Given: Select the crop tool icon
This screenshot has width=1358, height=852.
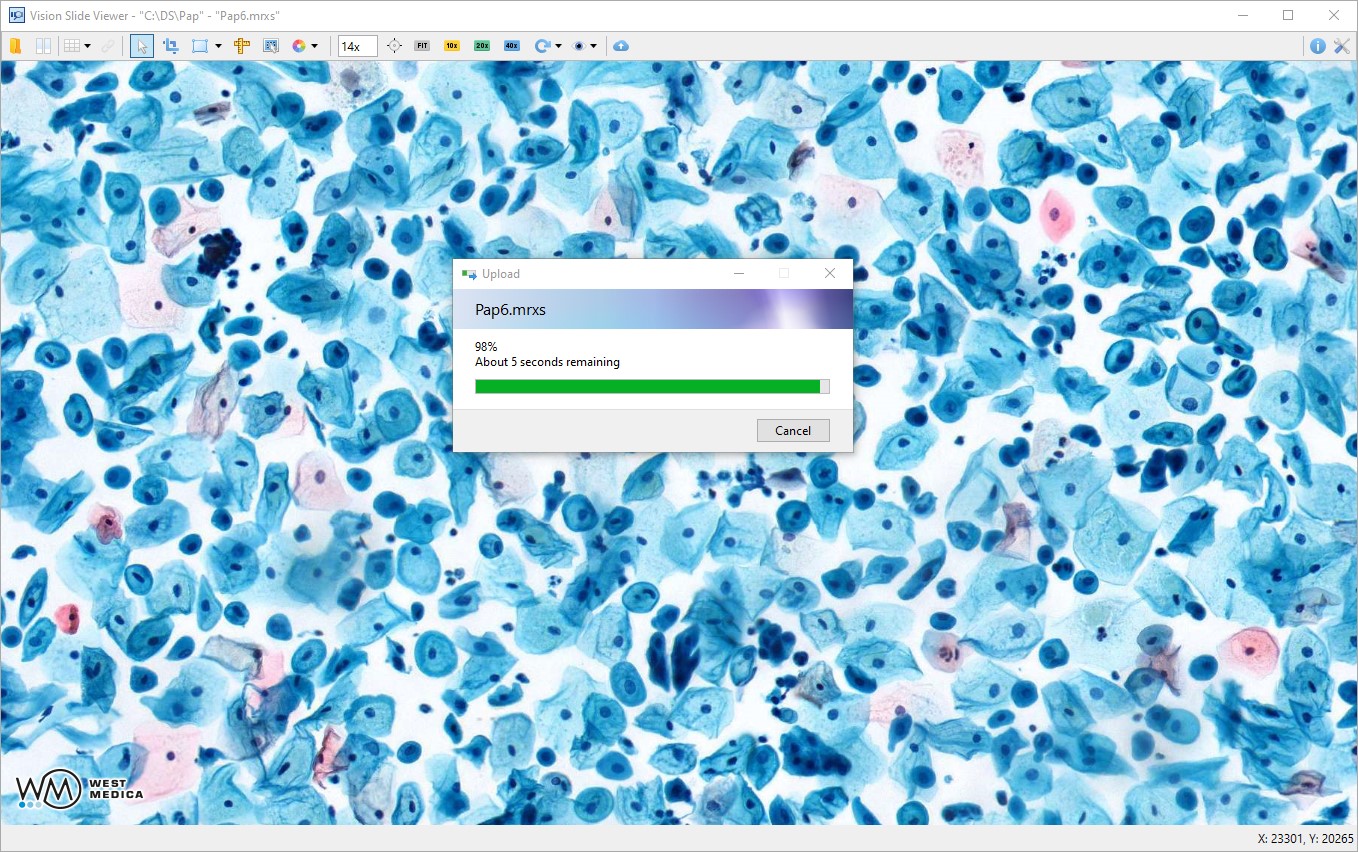Looking at the screenshot, I should tap(170, 46).
